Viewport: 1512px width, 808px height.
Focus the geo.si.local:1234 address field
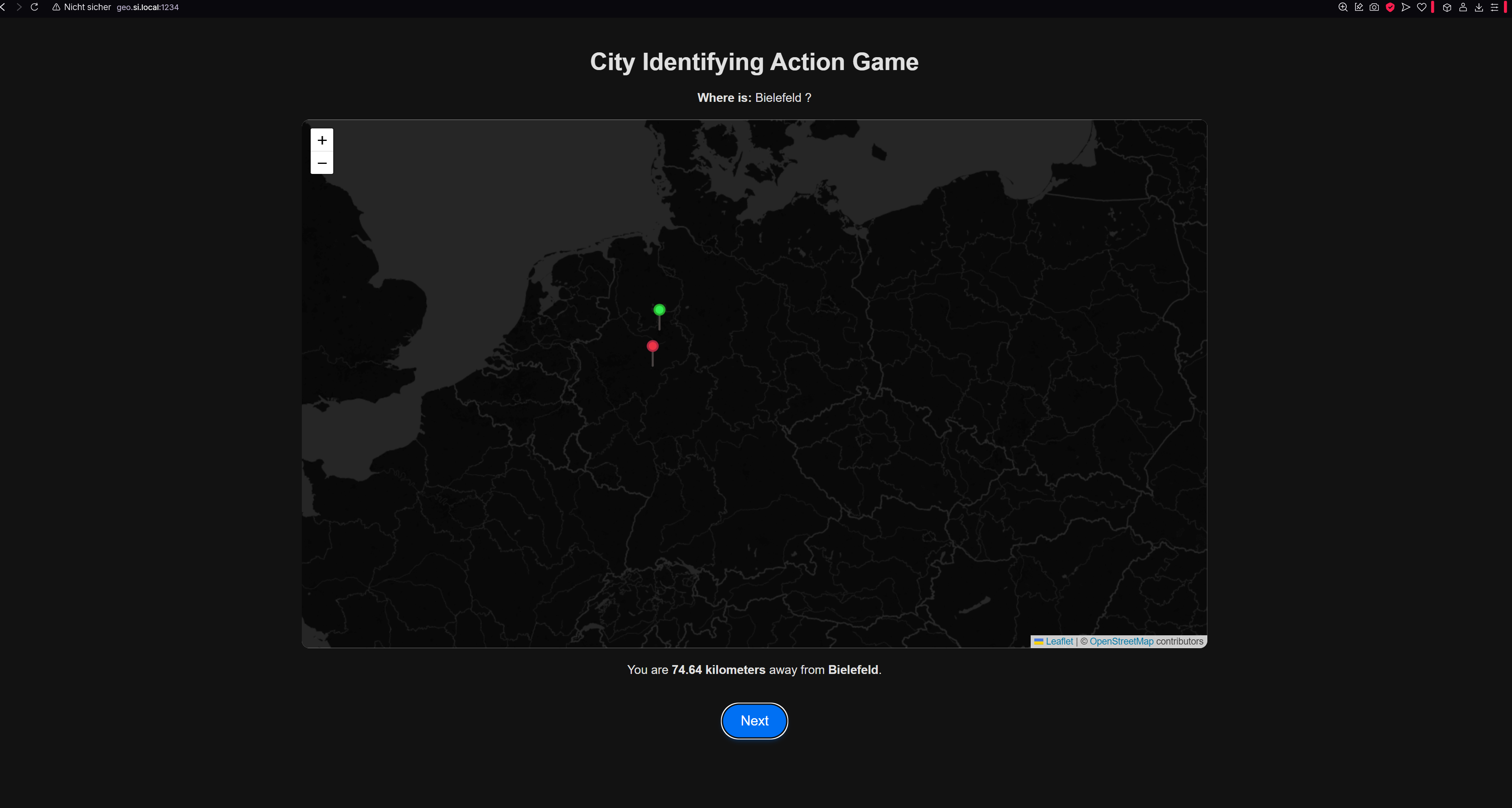click(x=147, y=7)
